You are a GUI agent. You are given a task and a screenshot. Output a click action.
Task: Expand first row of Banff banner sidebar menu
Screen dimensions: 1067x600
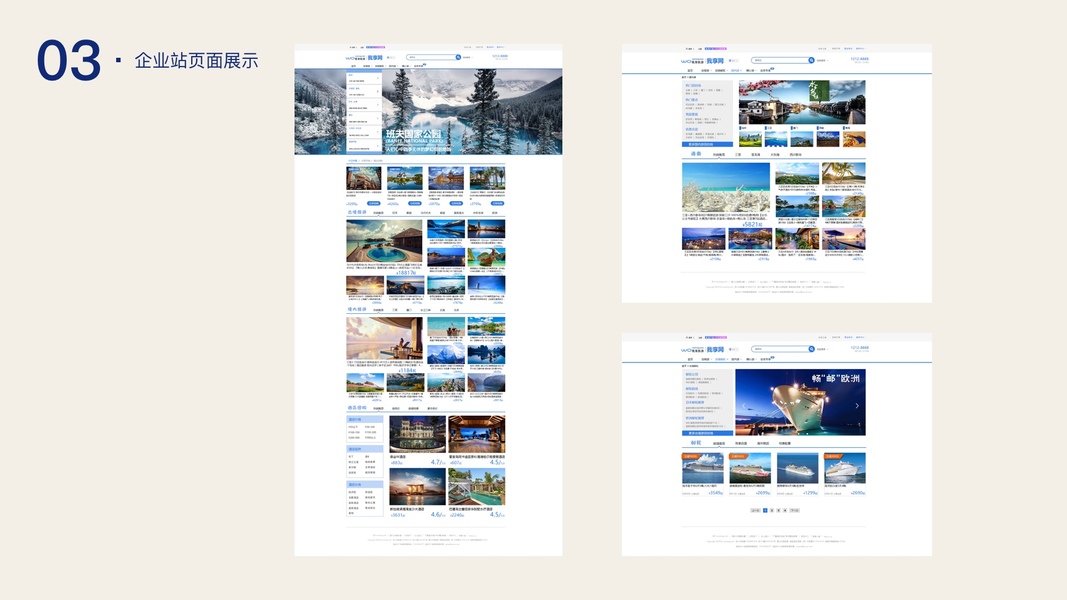tap(364, 78)
